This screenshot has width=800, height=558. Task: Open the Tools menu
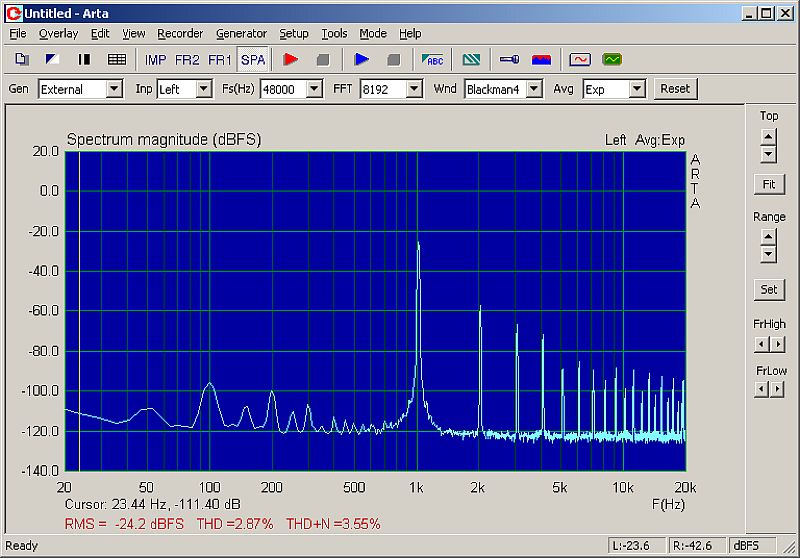(334, 34)
